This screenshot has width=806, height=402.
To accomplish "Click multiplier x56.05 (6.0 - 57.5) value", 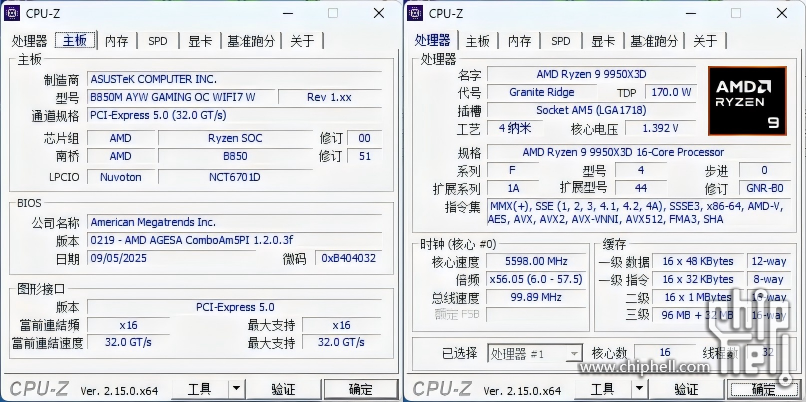I will [x=536, y=279].
